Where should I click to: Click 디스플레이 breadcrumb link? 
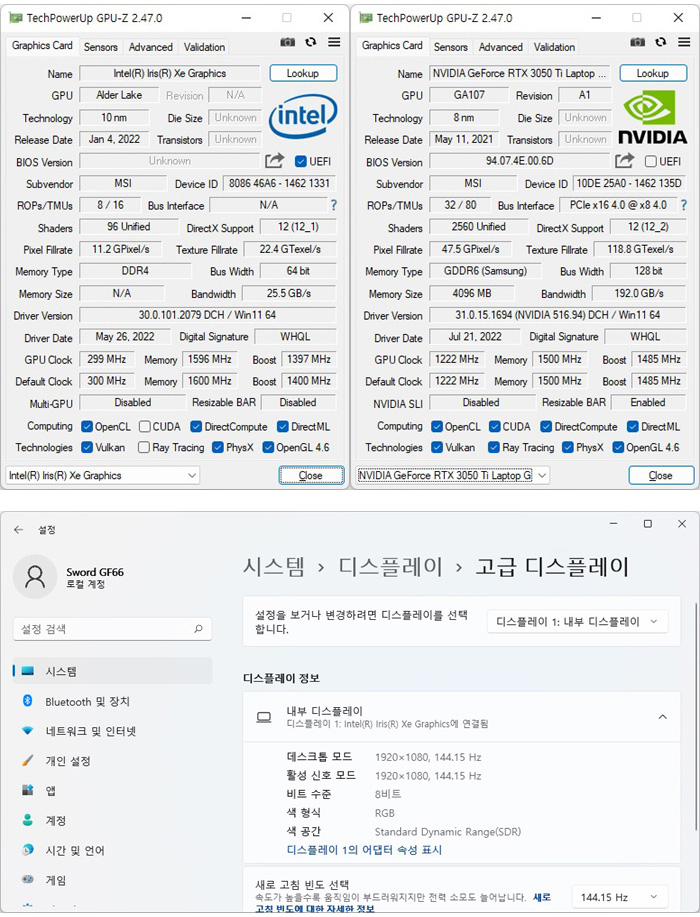point(390,567)
